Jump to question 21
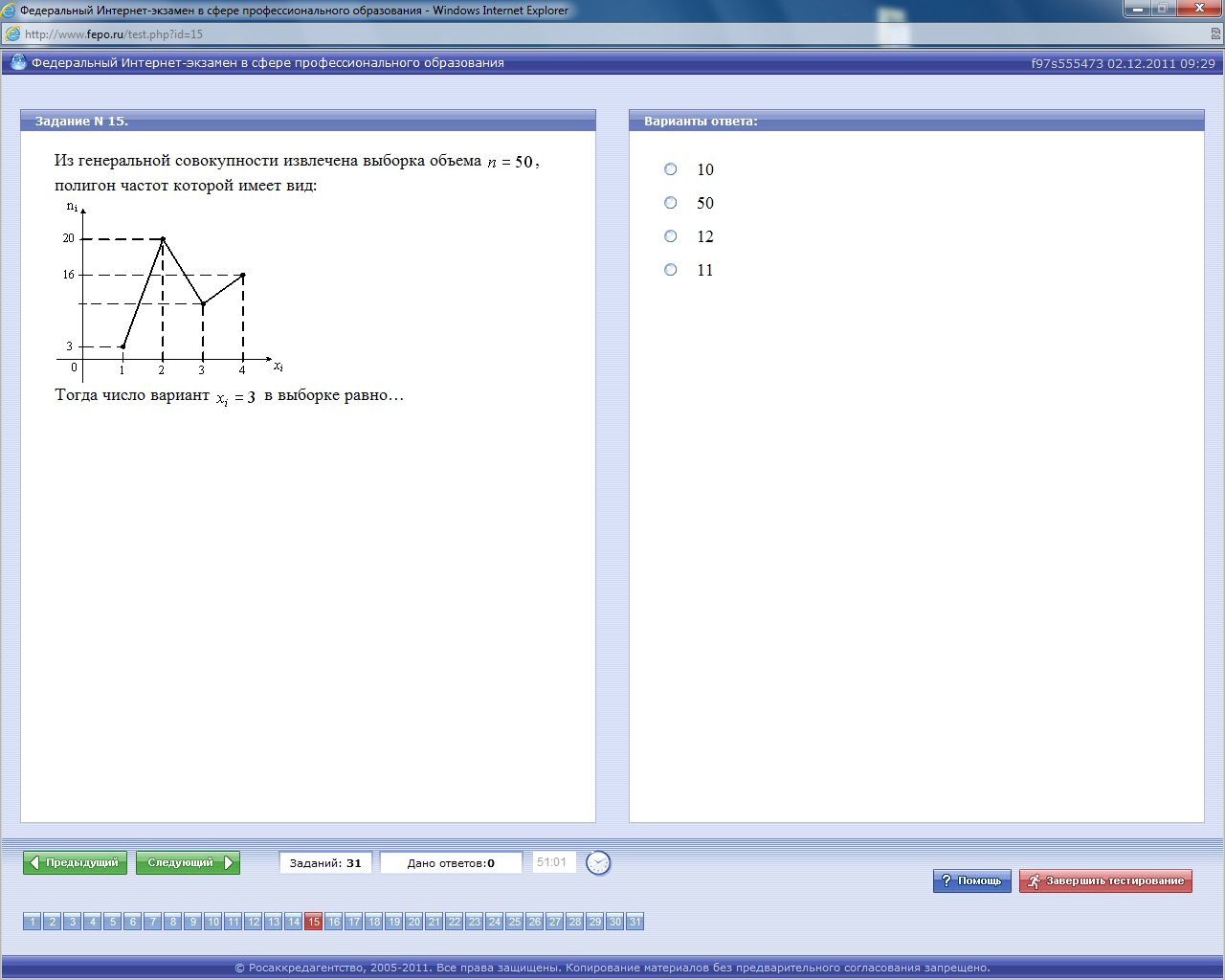This screenshot has height=980, width=1225. pos(434,922)
